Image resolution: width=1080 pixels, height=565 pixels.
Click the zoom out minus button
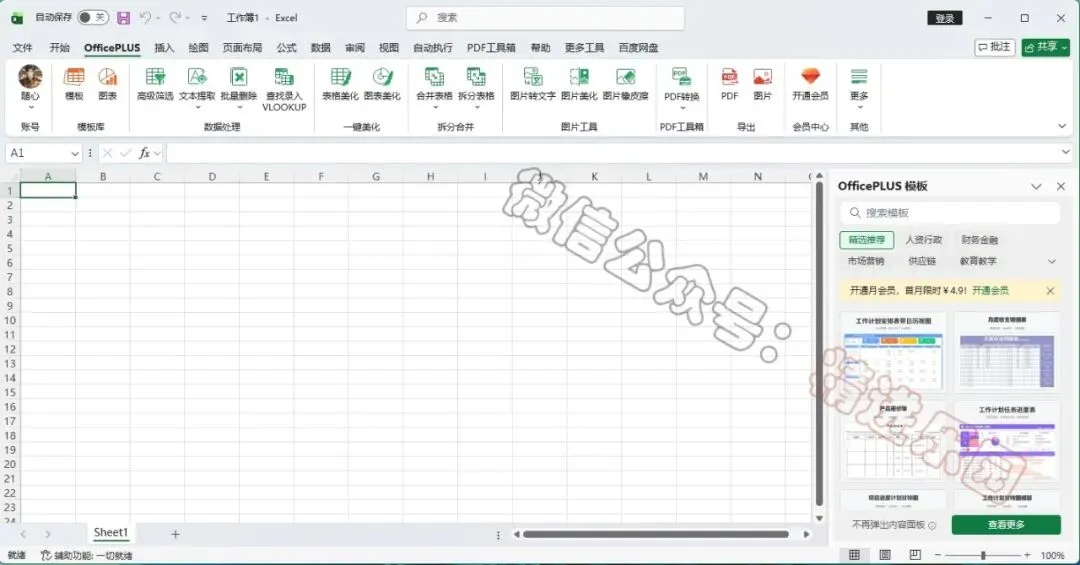[x=937, y=555]
